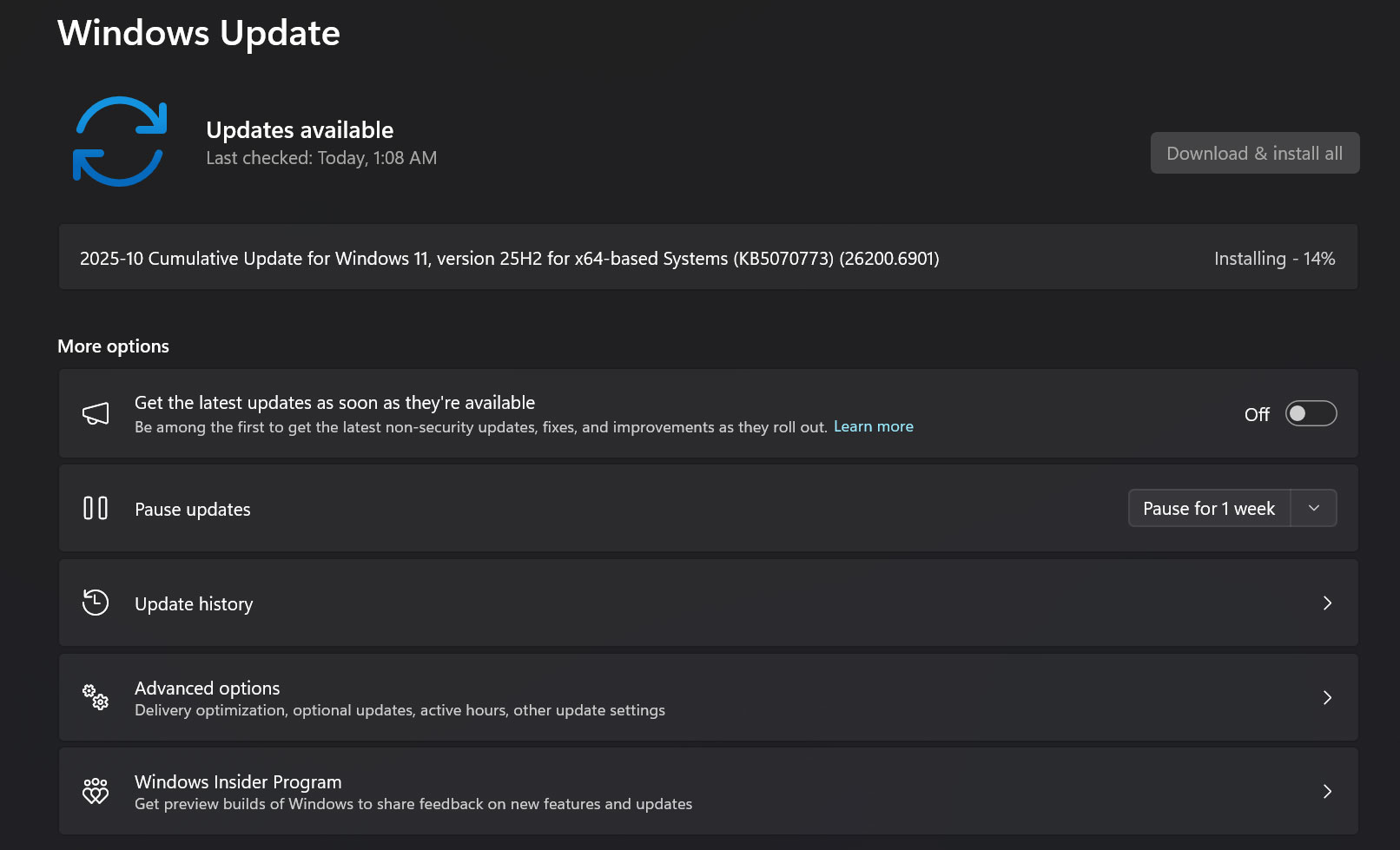Open the Advanced options entry title
The image size is (1400, 850).
(x=207, y=689)
